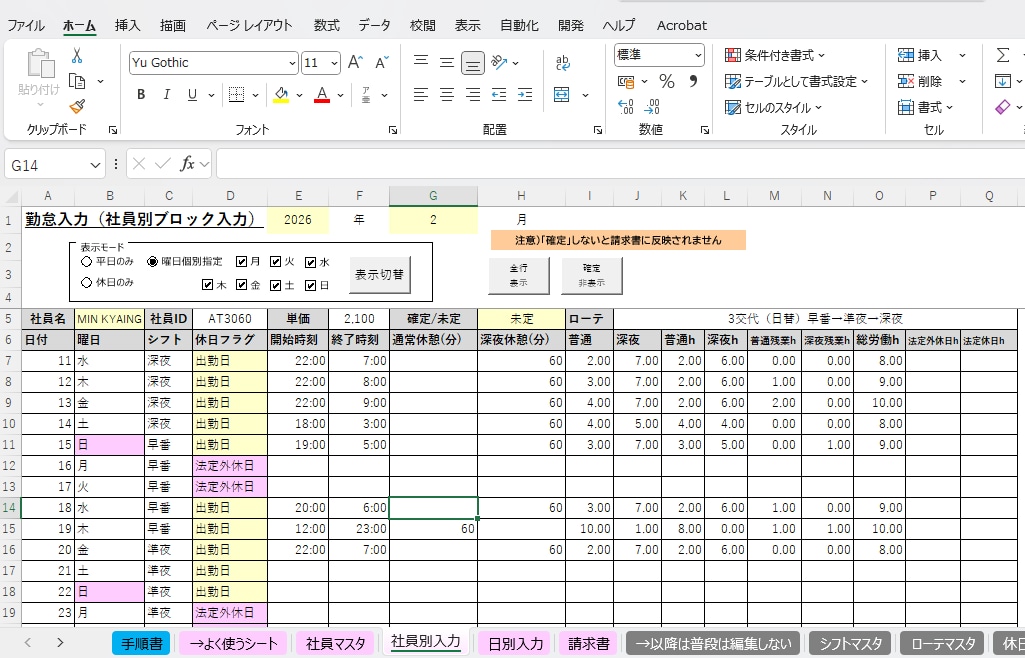The width and height of the screenshot is (1025, 658).
Task: Click the Insert Function fx icon
Action: pyautogui.click(x=187, y=164)
